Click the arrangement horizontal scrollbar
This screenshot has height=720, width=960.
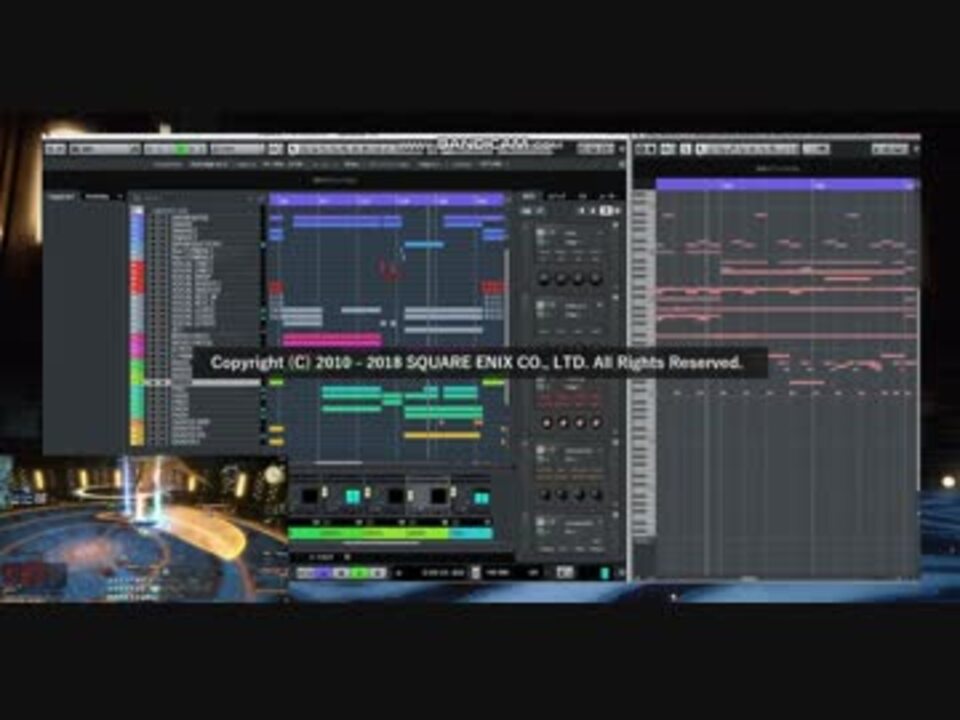coord(339,463)
